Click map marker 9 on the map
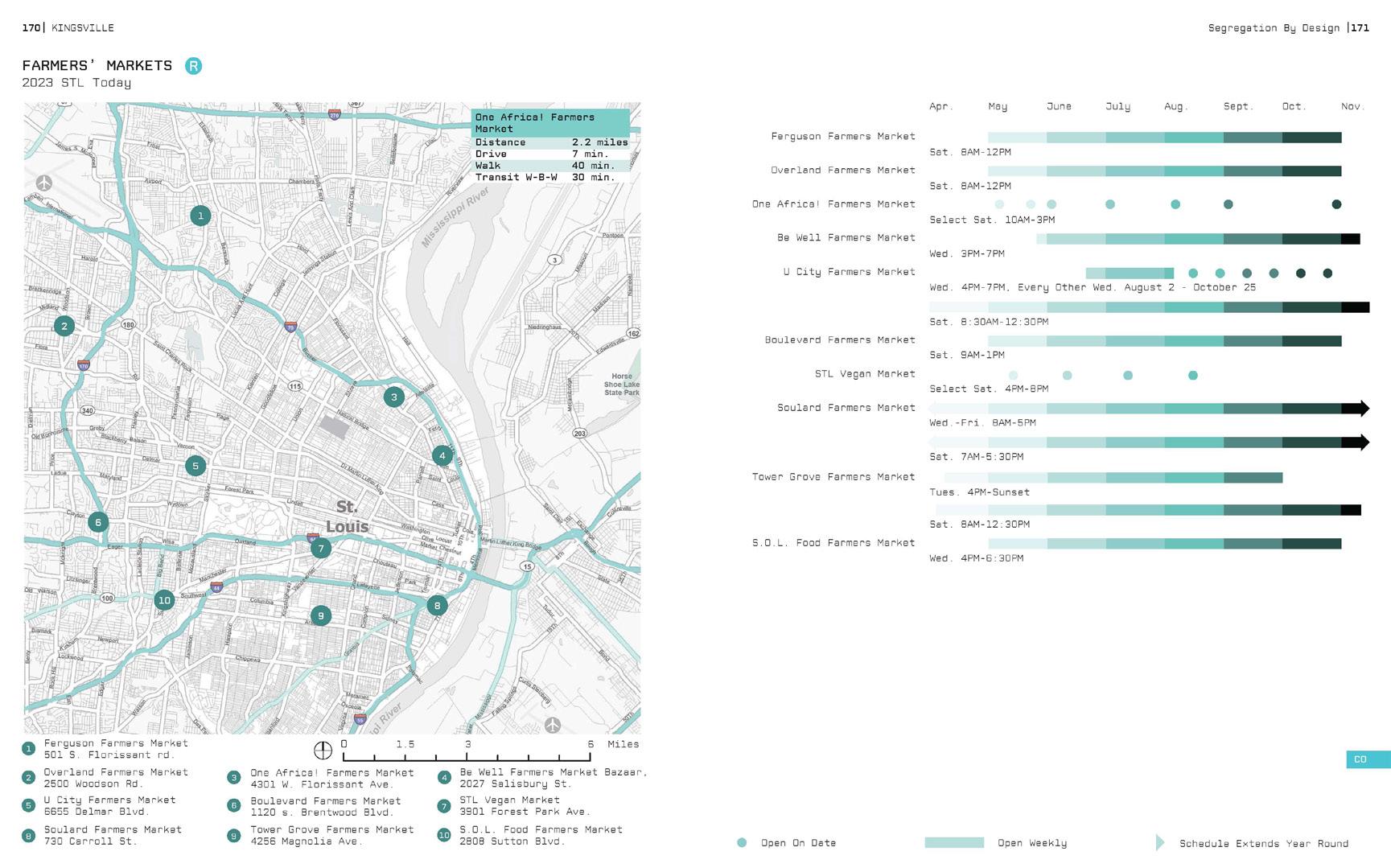Image resolution: width=1391 pixels, height=868 pixels. pos(321,616)
